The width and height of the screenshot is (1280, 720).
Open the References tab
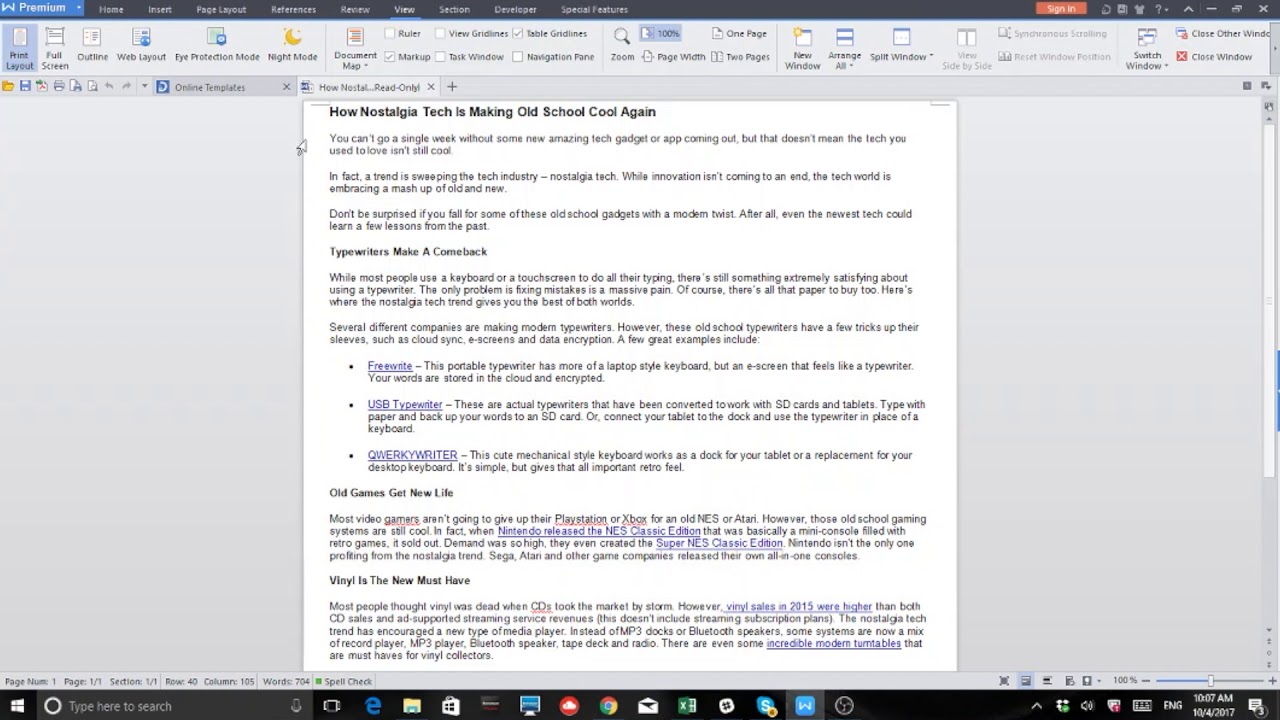click(x=293, y=9)
